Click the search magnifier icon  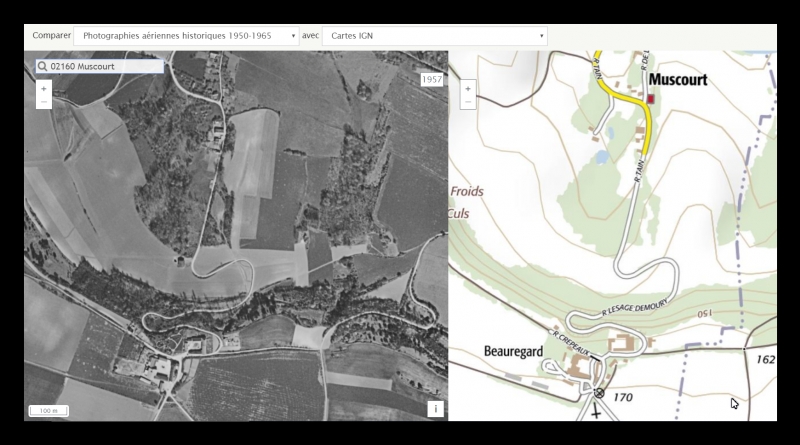pos(42,66)
